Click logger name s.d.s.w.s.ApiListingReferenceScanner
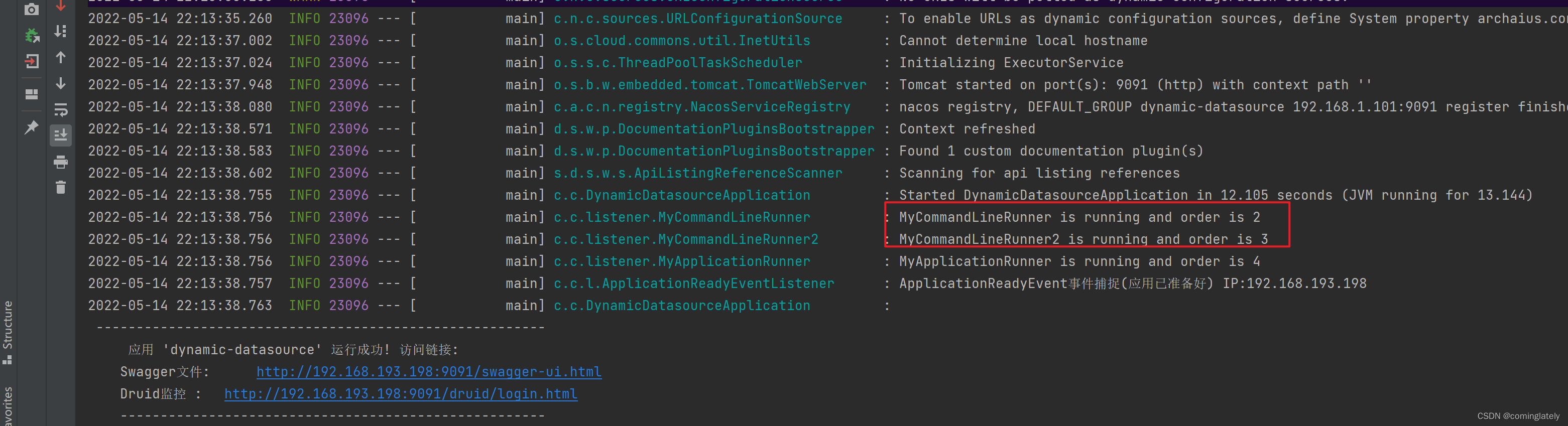The image size is (1568, 426). tap(698, 174)
